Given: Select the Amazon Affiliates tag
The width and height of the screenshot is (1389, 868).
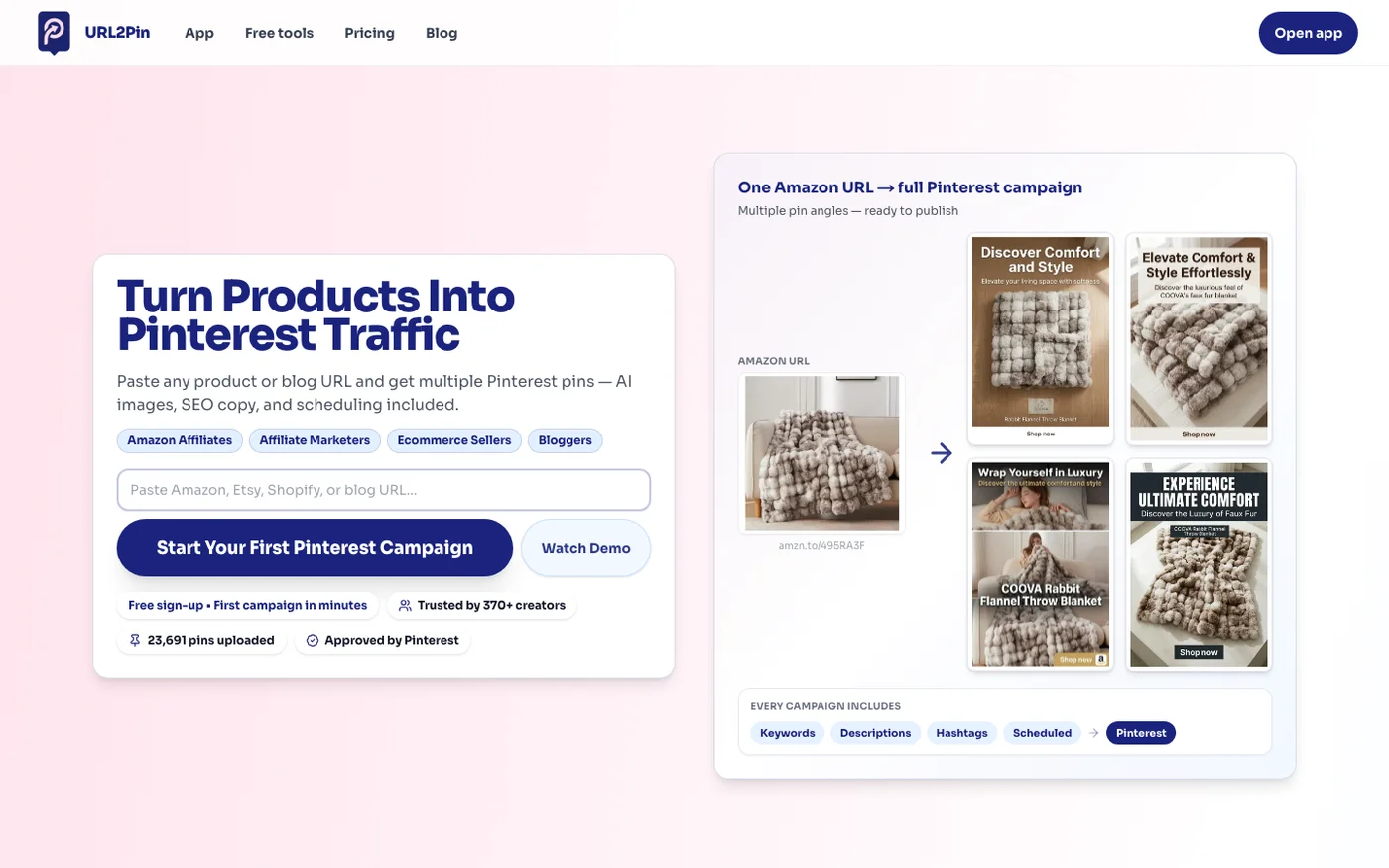Looking at the screenshot, I should coord(180,440).
